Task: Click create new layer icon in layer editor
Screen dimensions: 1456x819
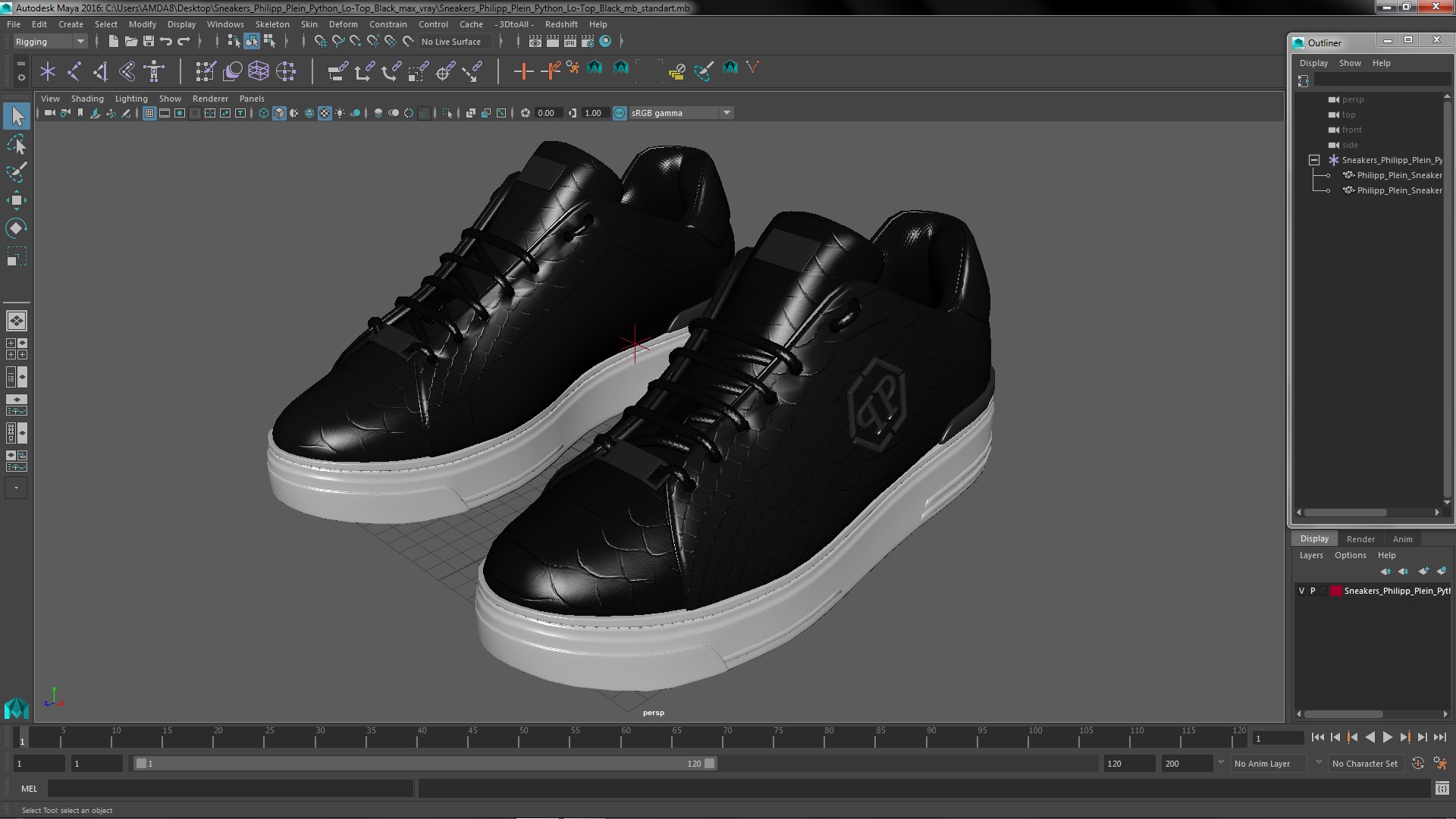Action: pos(1423,571)
